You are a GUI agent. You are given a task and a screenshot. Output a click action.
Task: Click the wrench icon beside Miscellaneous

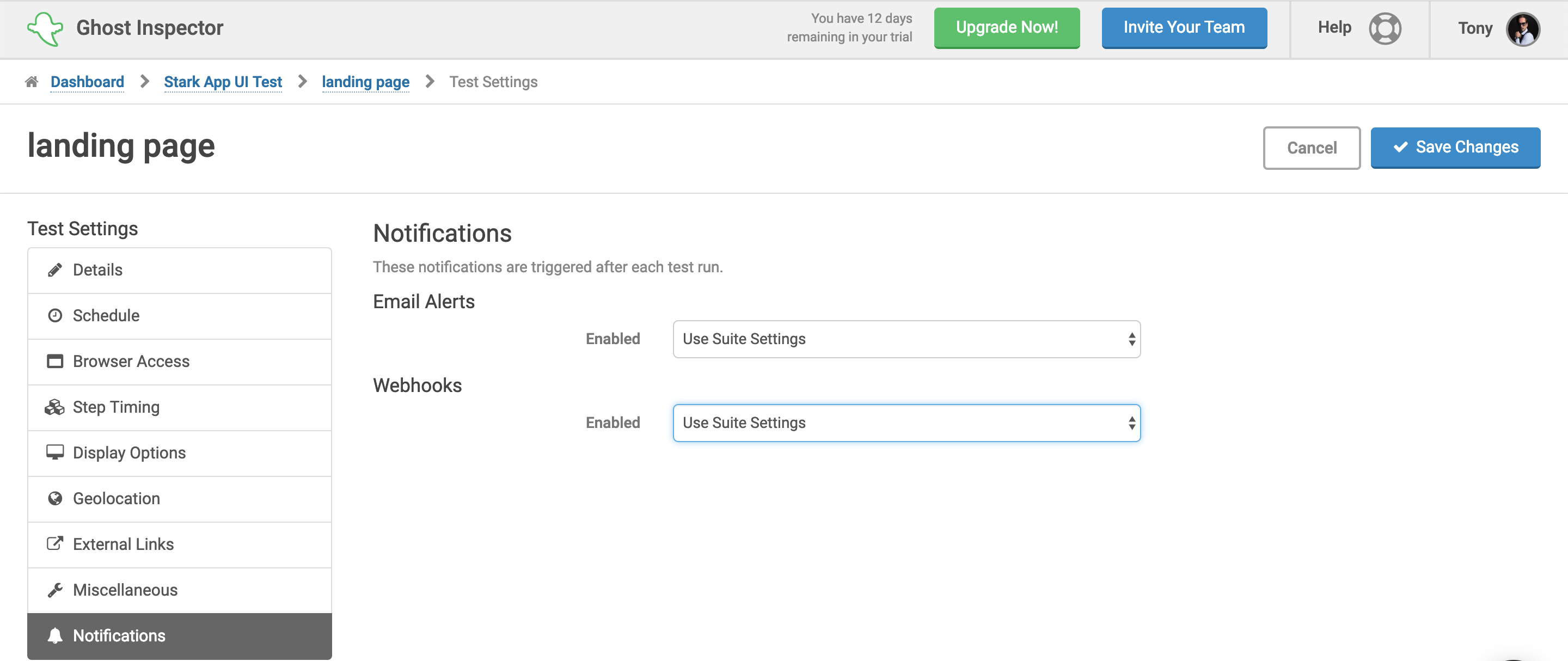pyautogui.click(x=55, y=590)
